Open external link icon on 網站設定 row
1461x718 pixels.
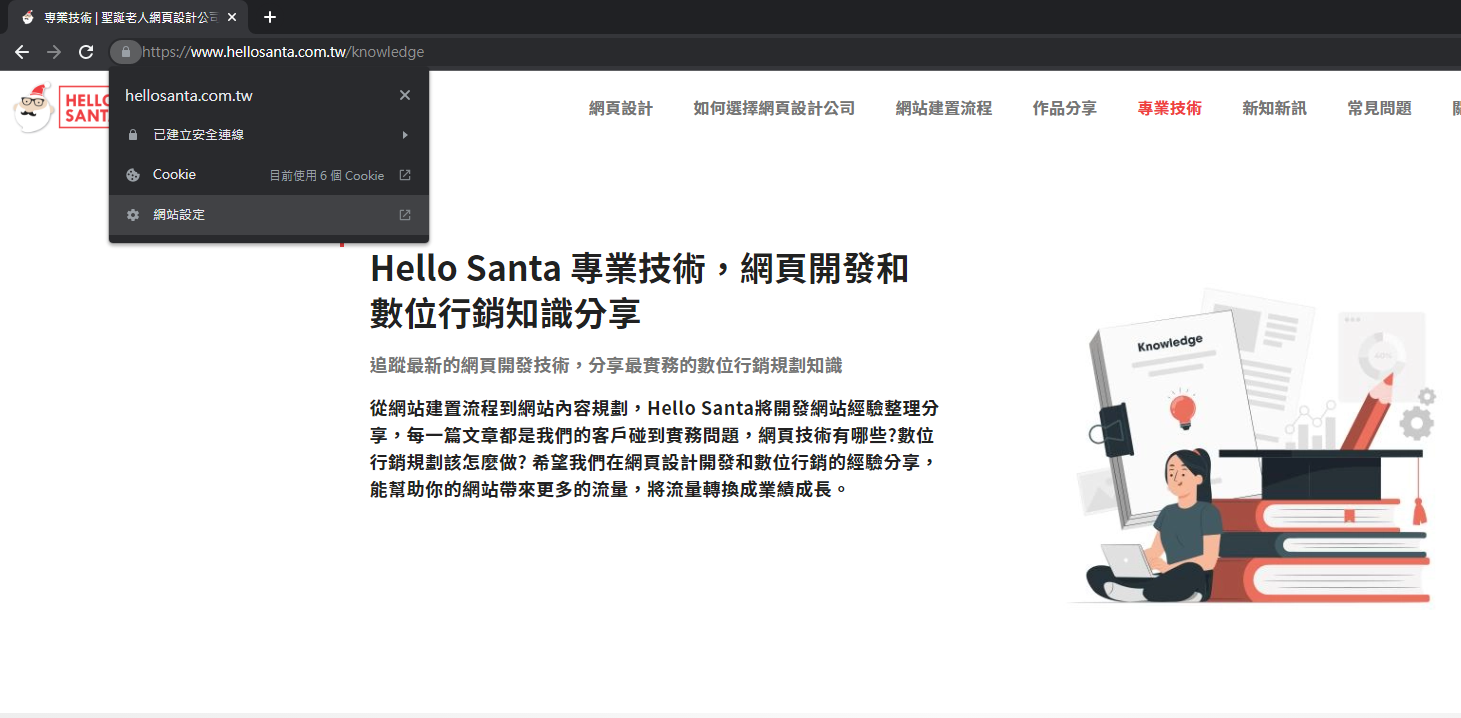pos(405,215)
